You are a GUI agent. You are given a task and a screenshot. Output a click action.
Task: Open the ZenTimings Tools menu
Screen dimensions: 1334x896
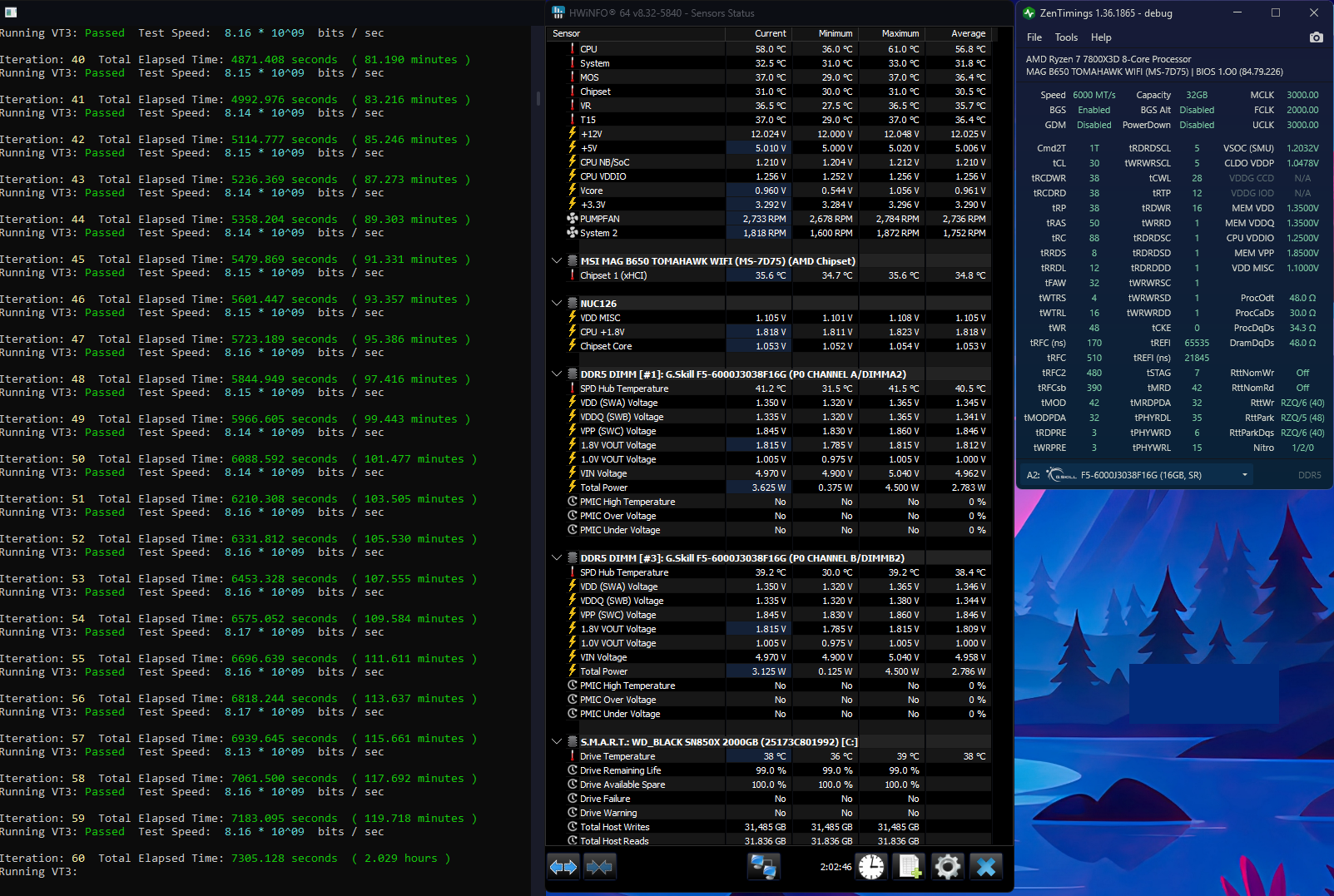[1066, 37]
